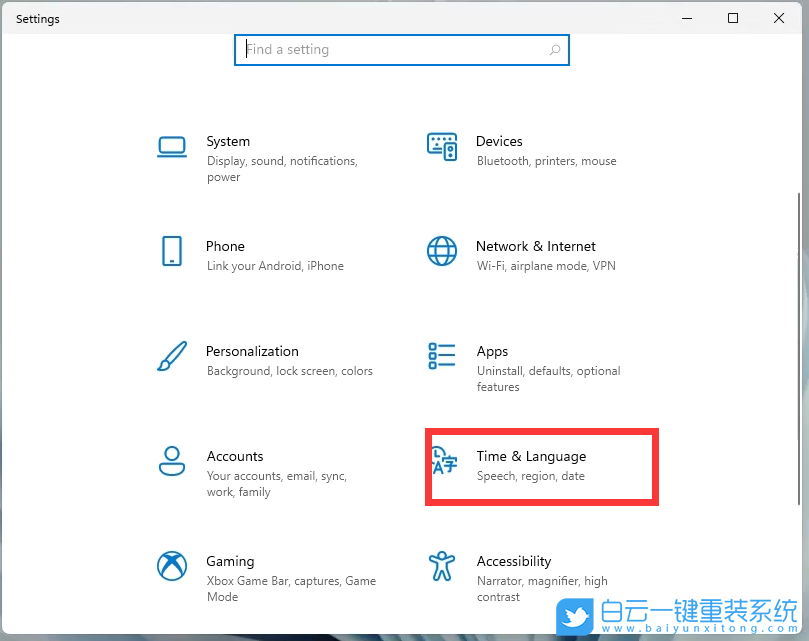Click the Settings title bar label
Image resolution: width=809 pixels, height=641 pixels.
pyautogui.click(x=37, y=18)
